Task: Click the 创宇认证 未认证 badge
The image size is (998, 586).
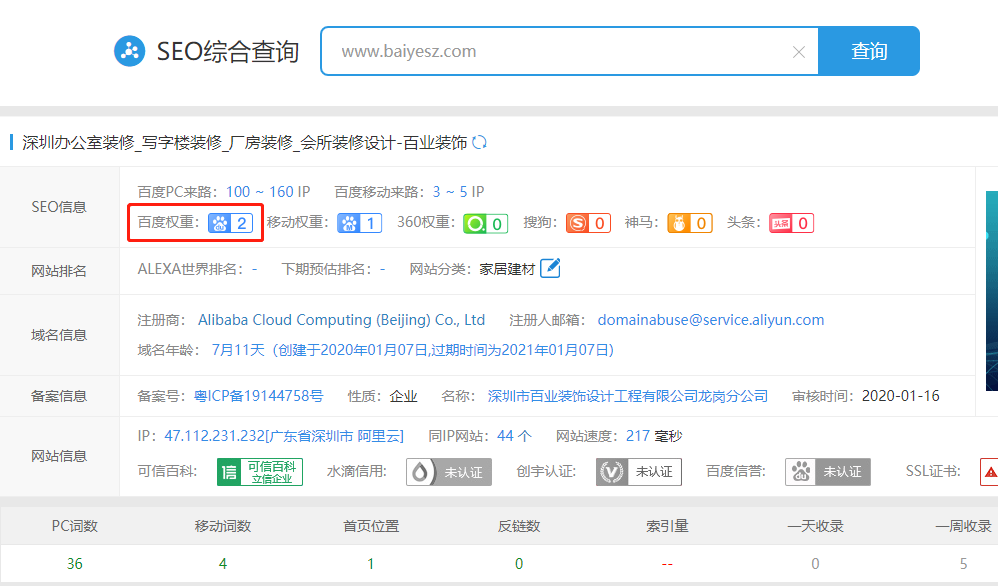Action: (638, 472)
